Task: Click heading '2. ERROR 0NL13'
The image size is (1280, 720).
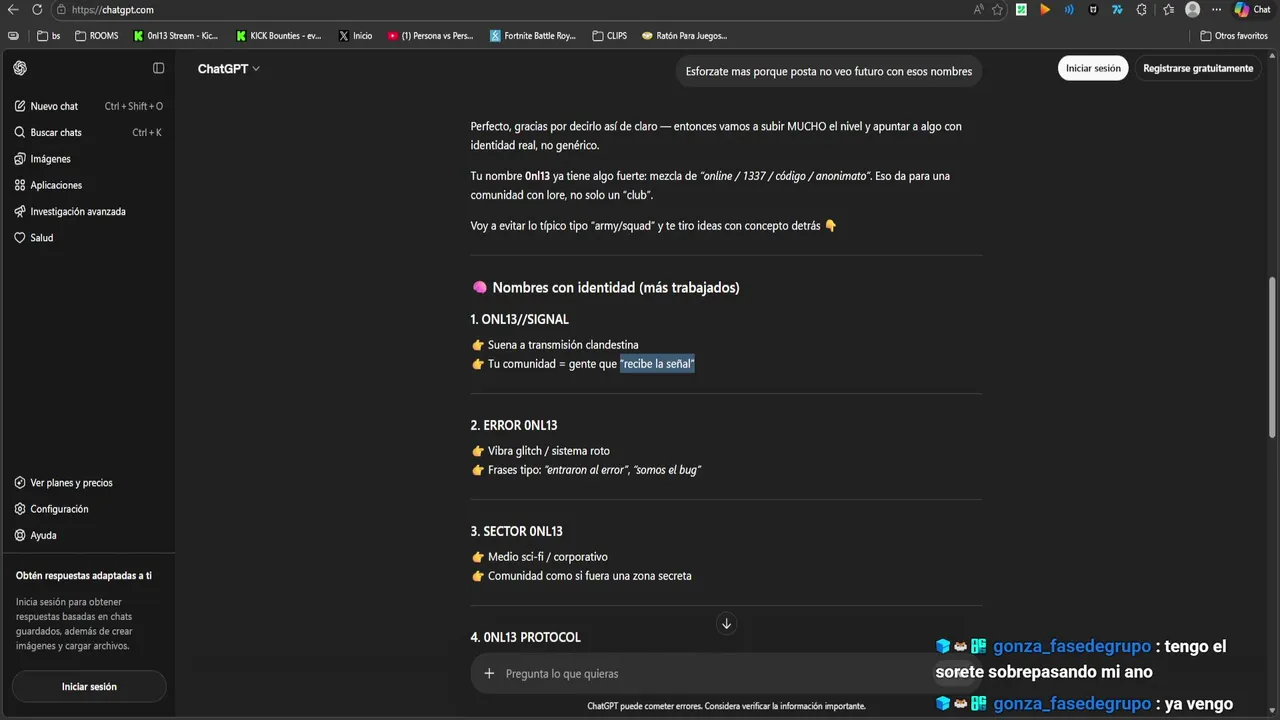Action: coord(513,426)
